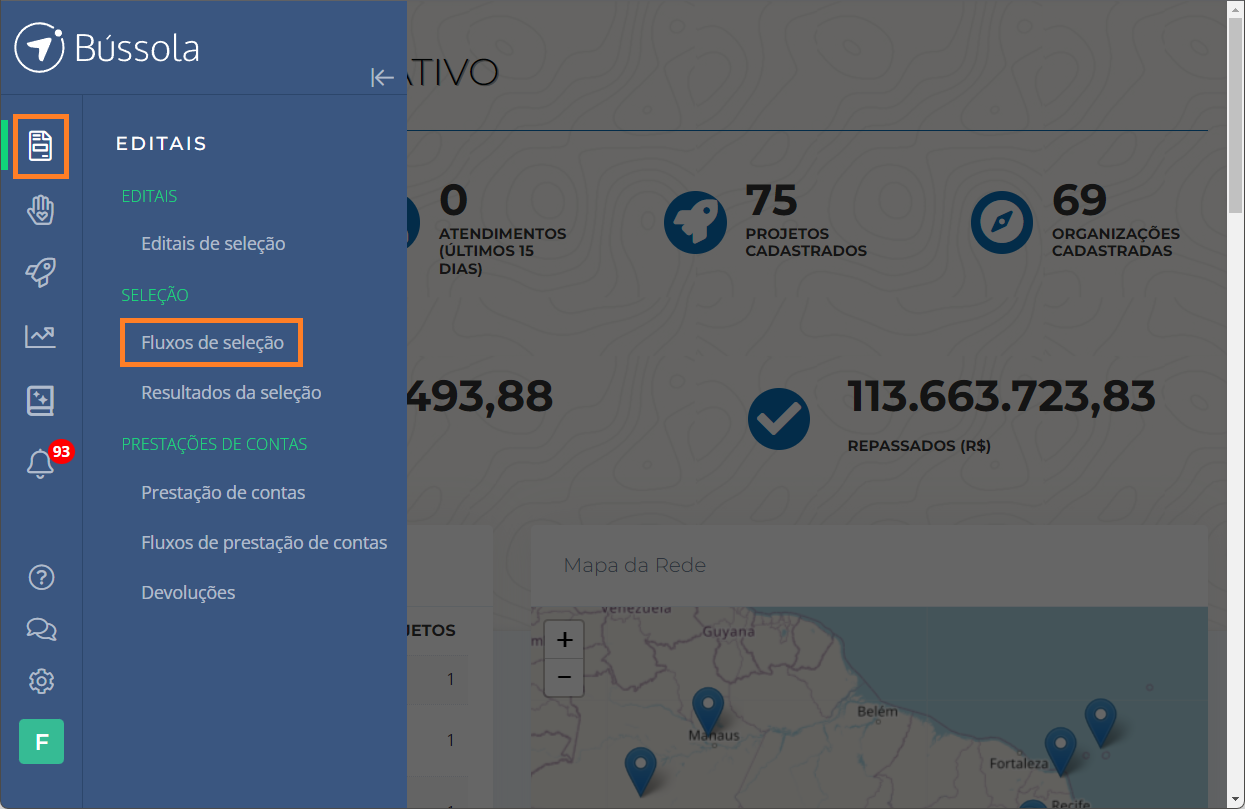Select the map pin near Fortaleza
The height and width of the screenshot is (809, 1245).
[x=1060, y=751]
